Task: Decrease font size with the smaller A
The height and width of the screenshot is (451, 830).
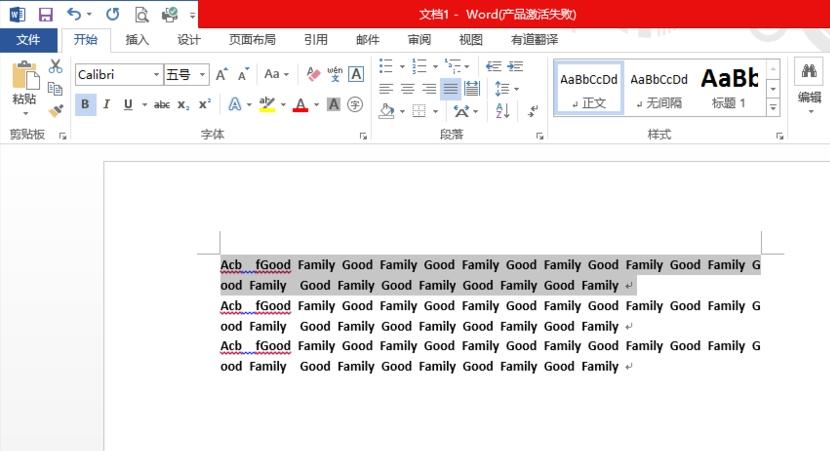Action: (x=243, y=74)
